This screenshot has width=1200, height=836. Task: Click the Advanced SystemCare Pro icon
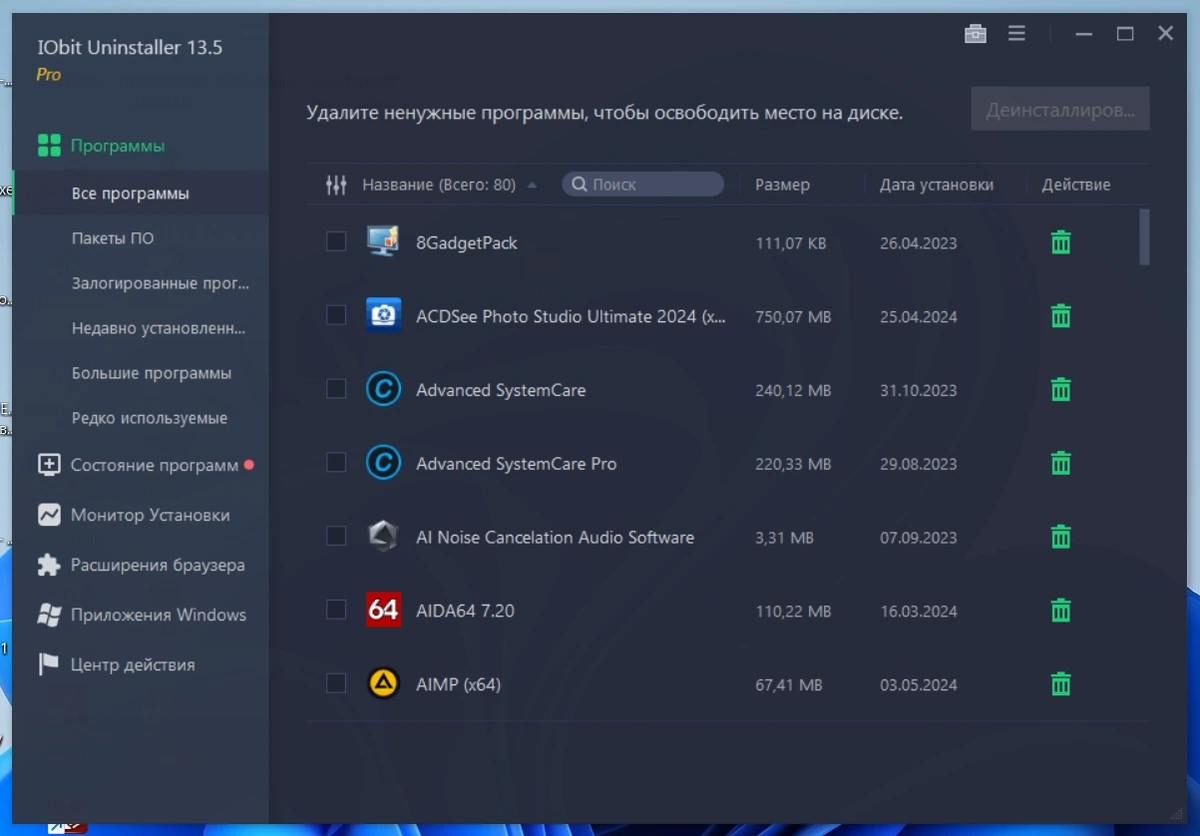point(383,463)
